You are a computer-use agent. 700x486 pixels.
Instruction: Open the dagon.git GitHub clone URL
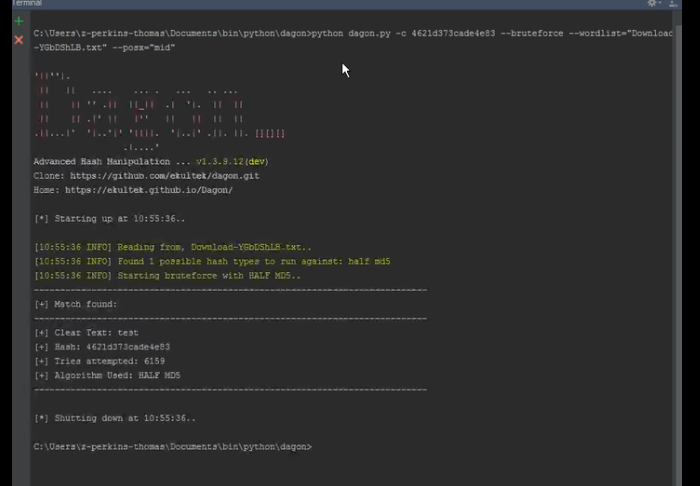click(164, 176)
